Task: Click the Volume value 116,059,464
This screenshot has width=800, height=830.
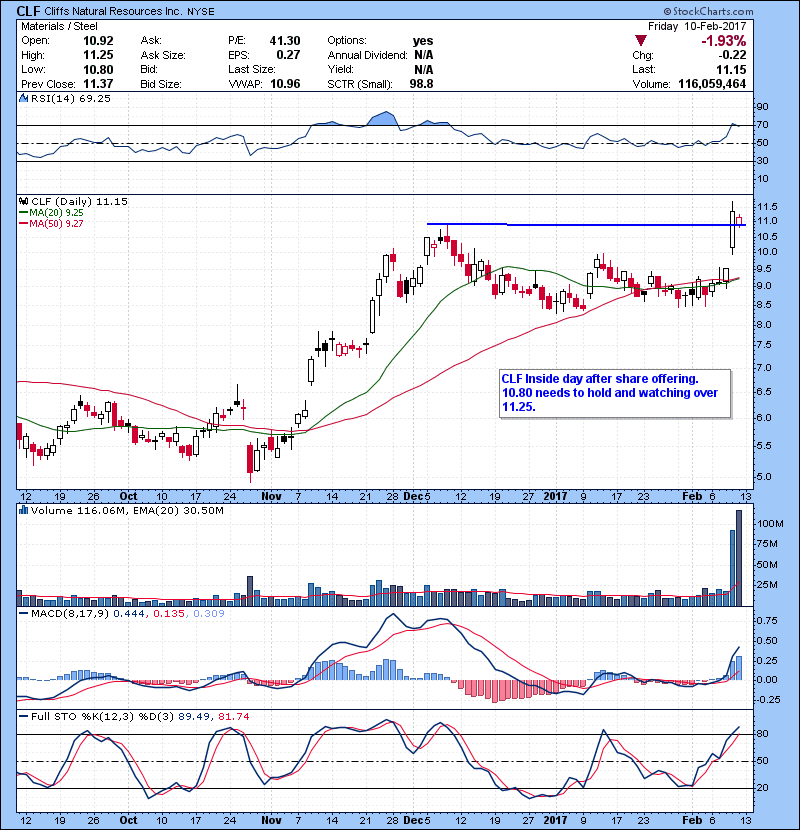Action: [712, 84]
